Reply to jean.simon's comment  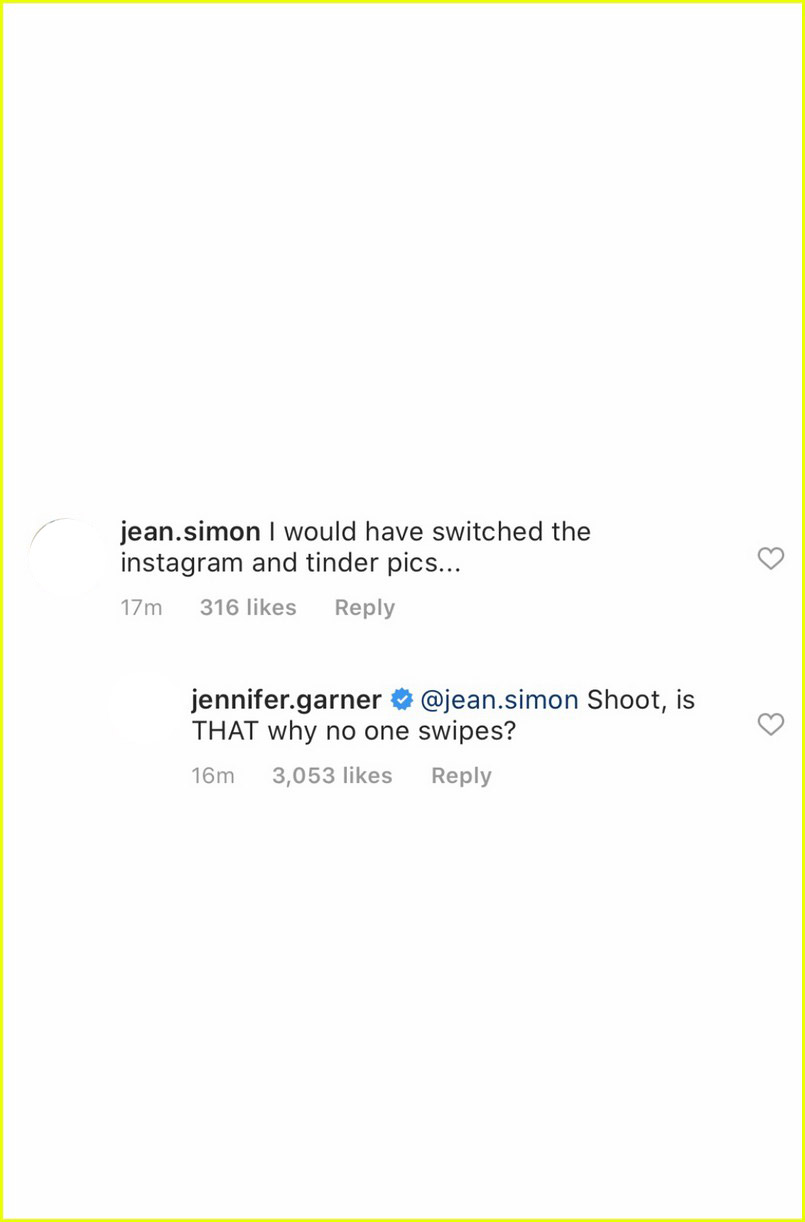pyautogui.click(x=364, y=607)
